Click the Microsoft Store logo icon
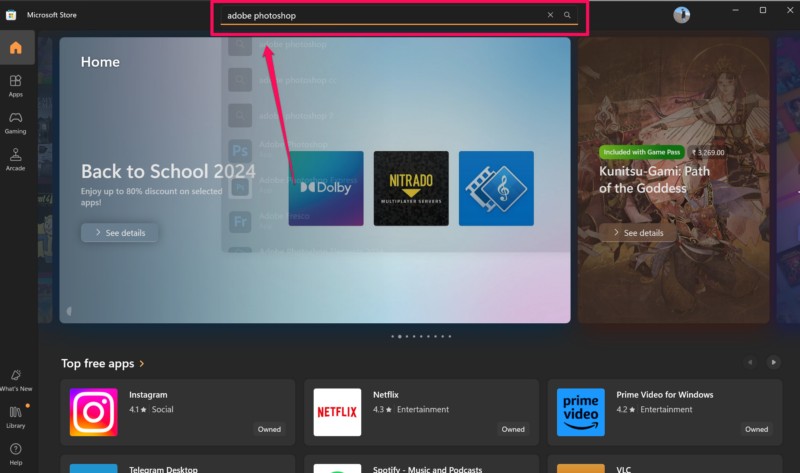Image resolution: width=800 pixels, height=473 pixels. point(11,15)
